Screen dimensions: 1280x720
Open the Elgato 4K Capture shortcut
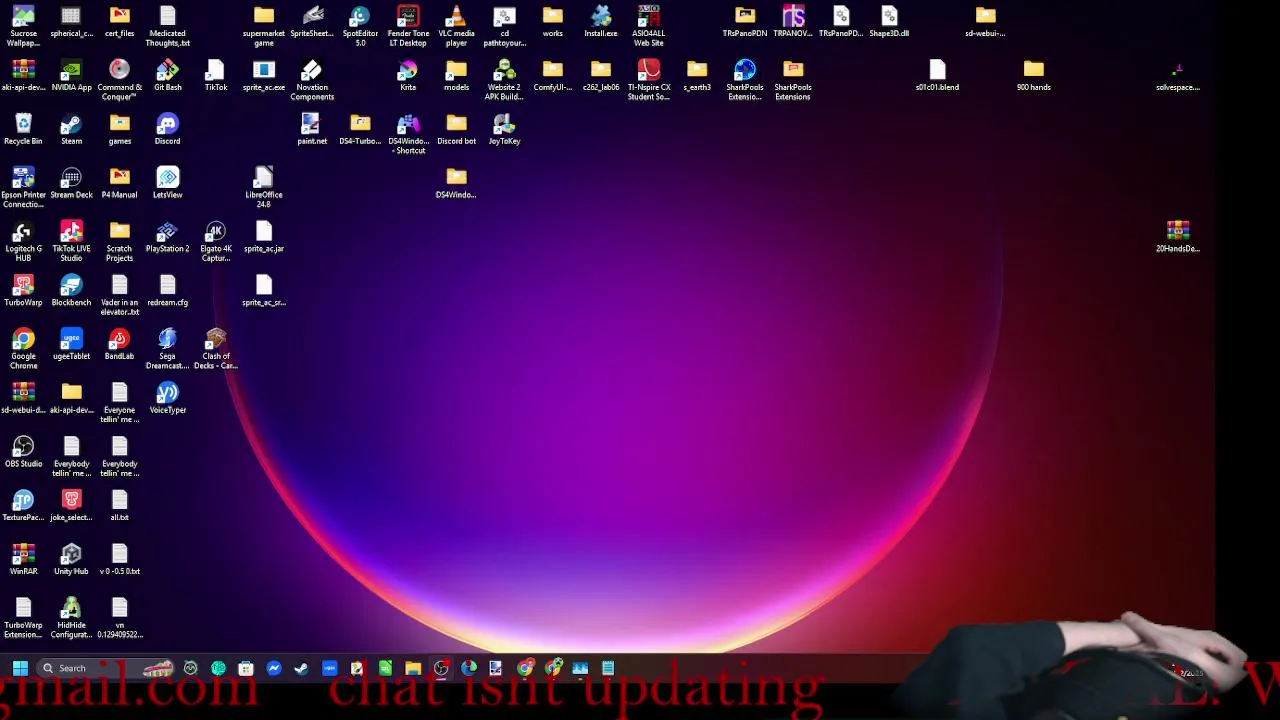(215, 242)
